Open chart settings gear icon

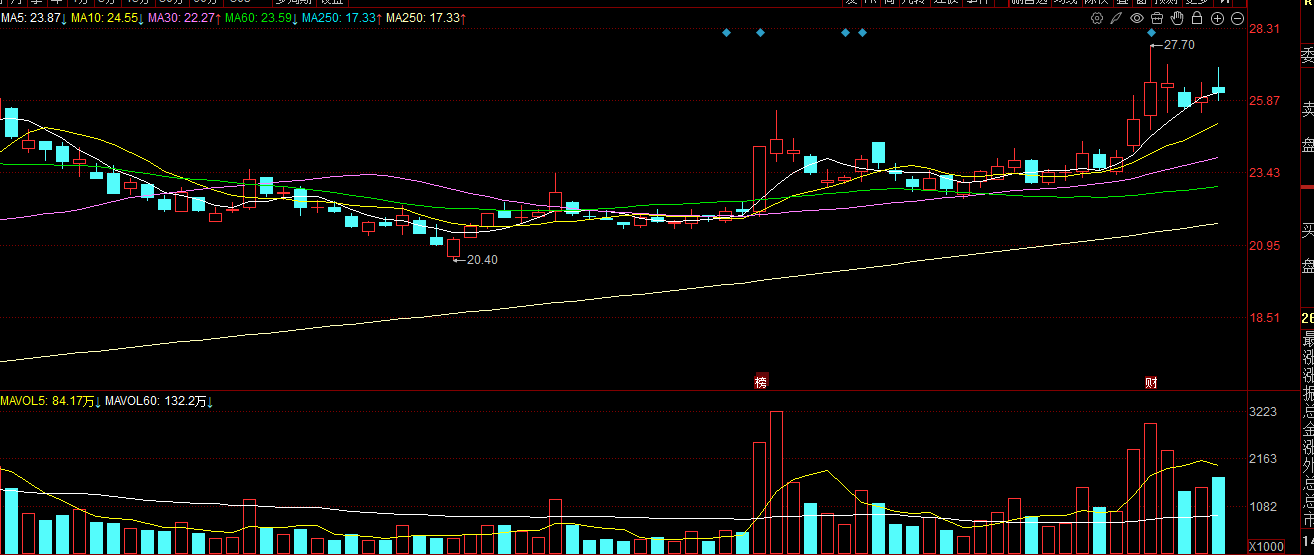(1097, 18)
